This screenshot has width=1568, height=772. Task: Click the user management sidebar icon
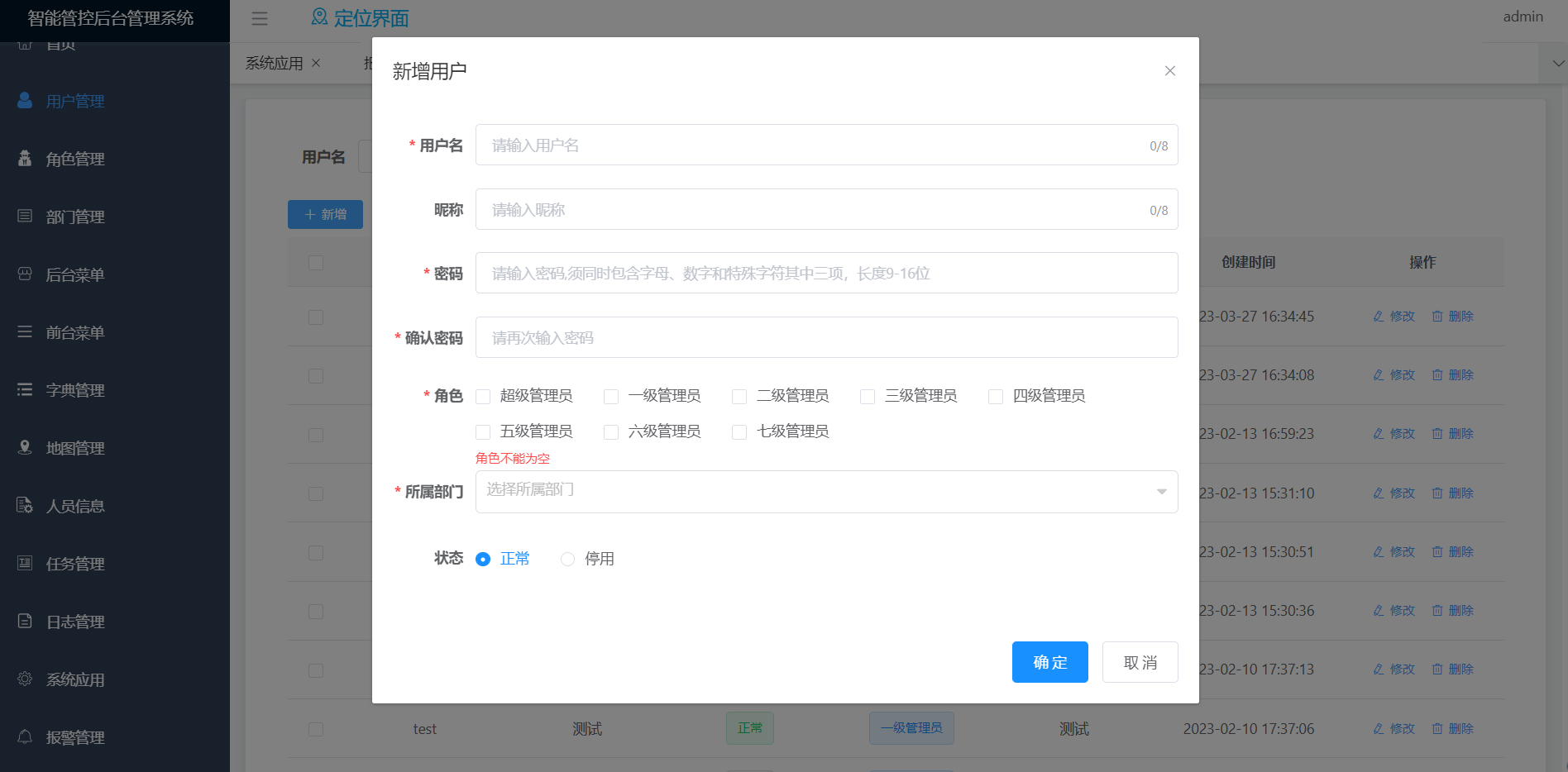pyautogui.click(x=25, y=101)
